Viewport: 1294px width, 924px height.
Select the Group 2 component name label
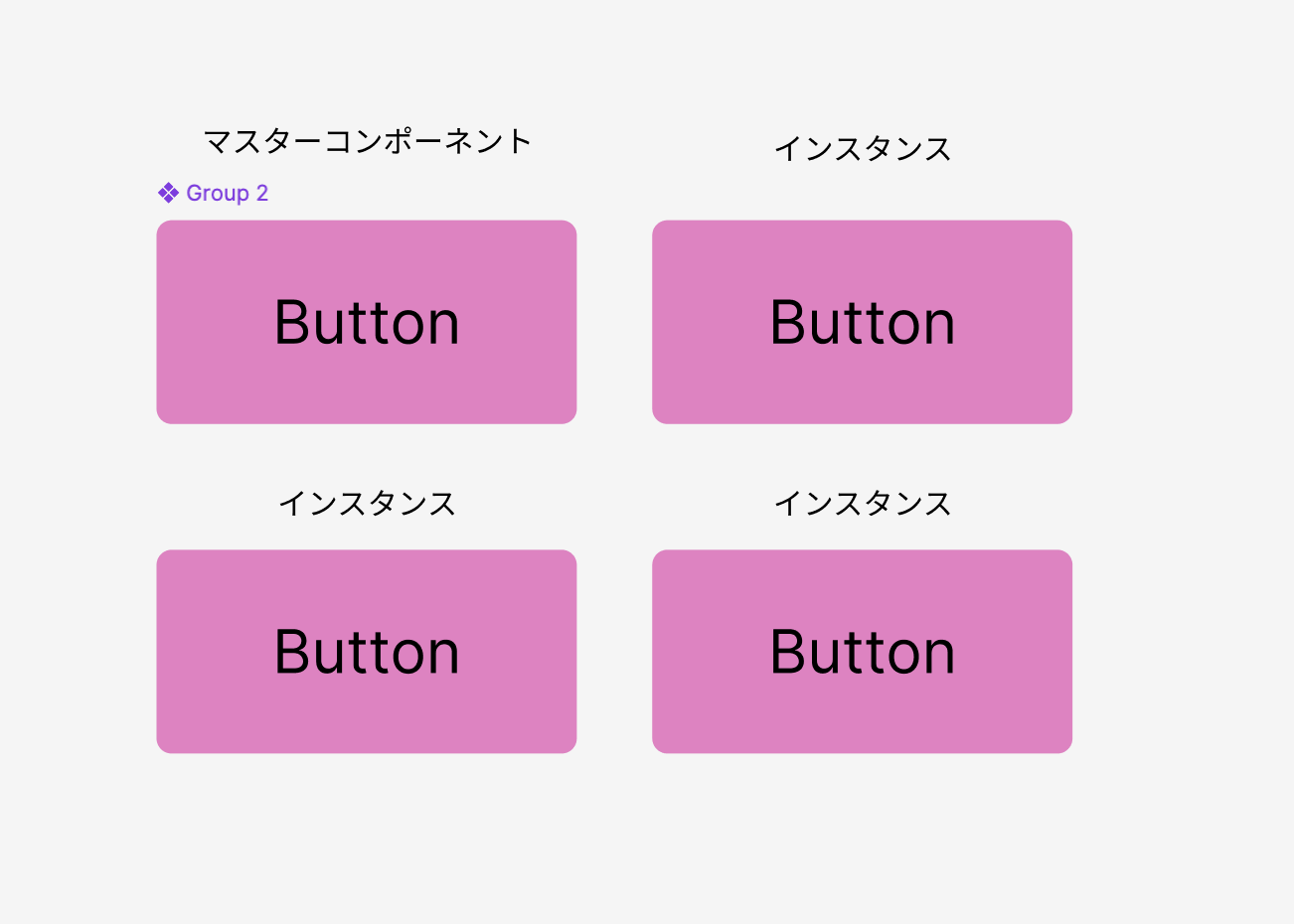(x=227, y=193)
